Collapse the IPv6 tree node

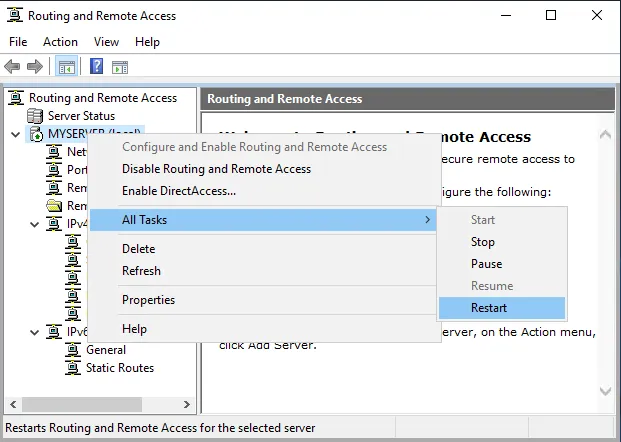35,332
